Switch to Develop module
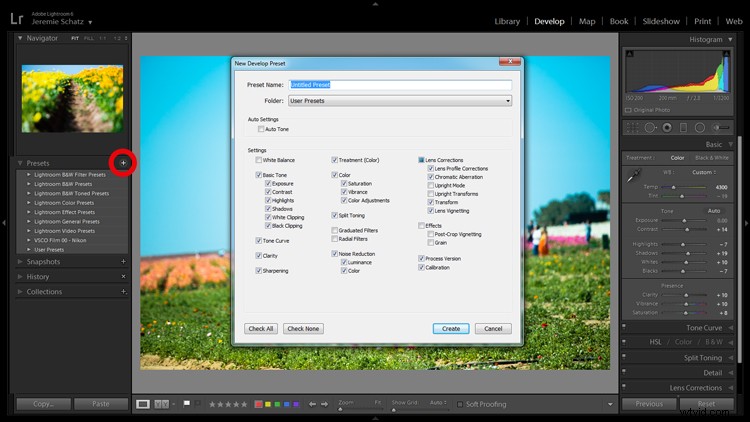This screenshot has width=750, height=422. (x=549, y=22)
